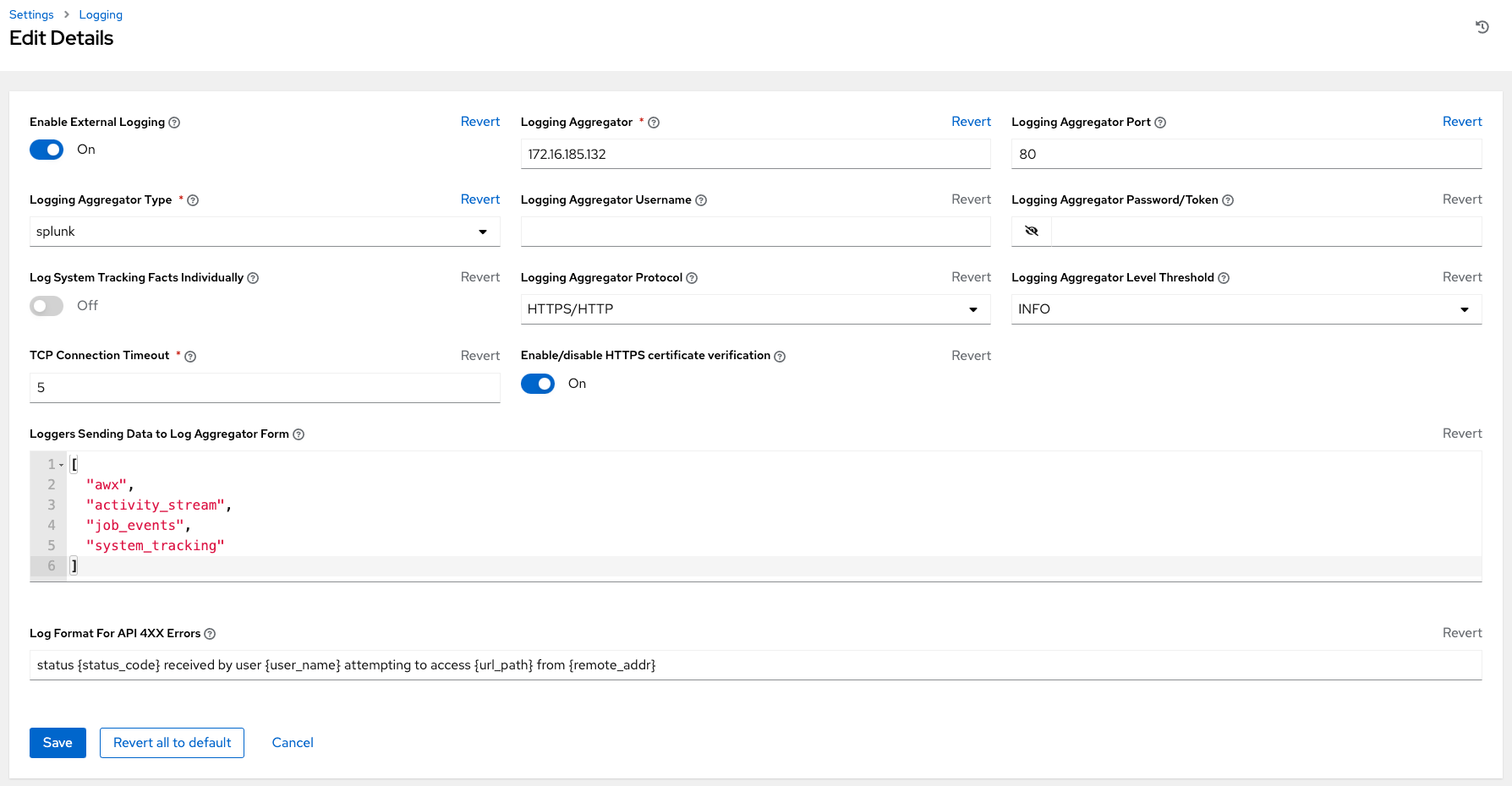This screenshot has height=786, width=1512.
Task: Disable HTTPS certificate verification toggle
Action: [538, 384]
